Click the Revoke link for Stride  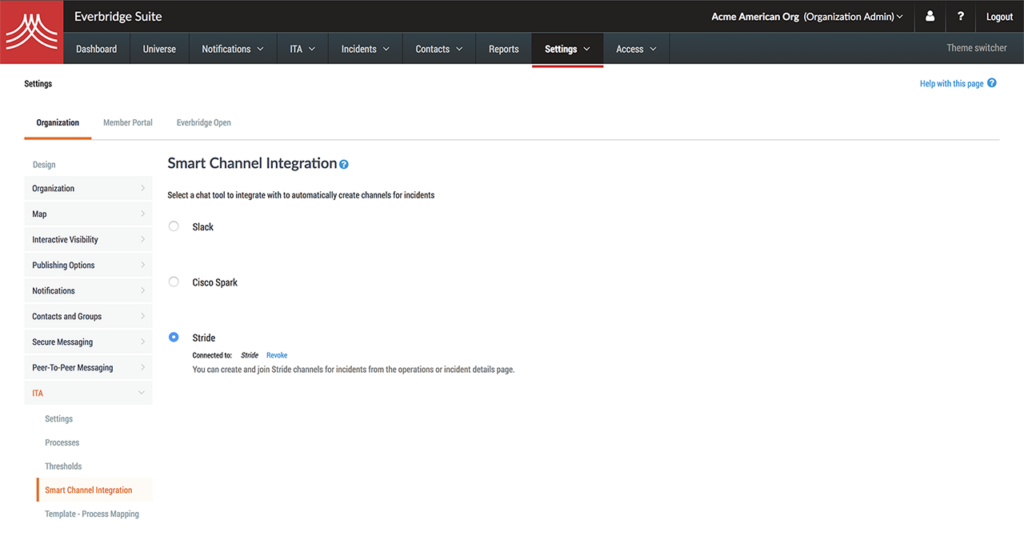tap(277, 355)
